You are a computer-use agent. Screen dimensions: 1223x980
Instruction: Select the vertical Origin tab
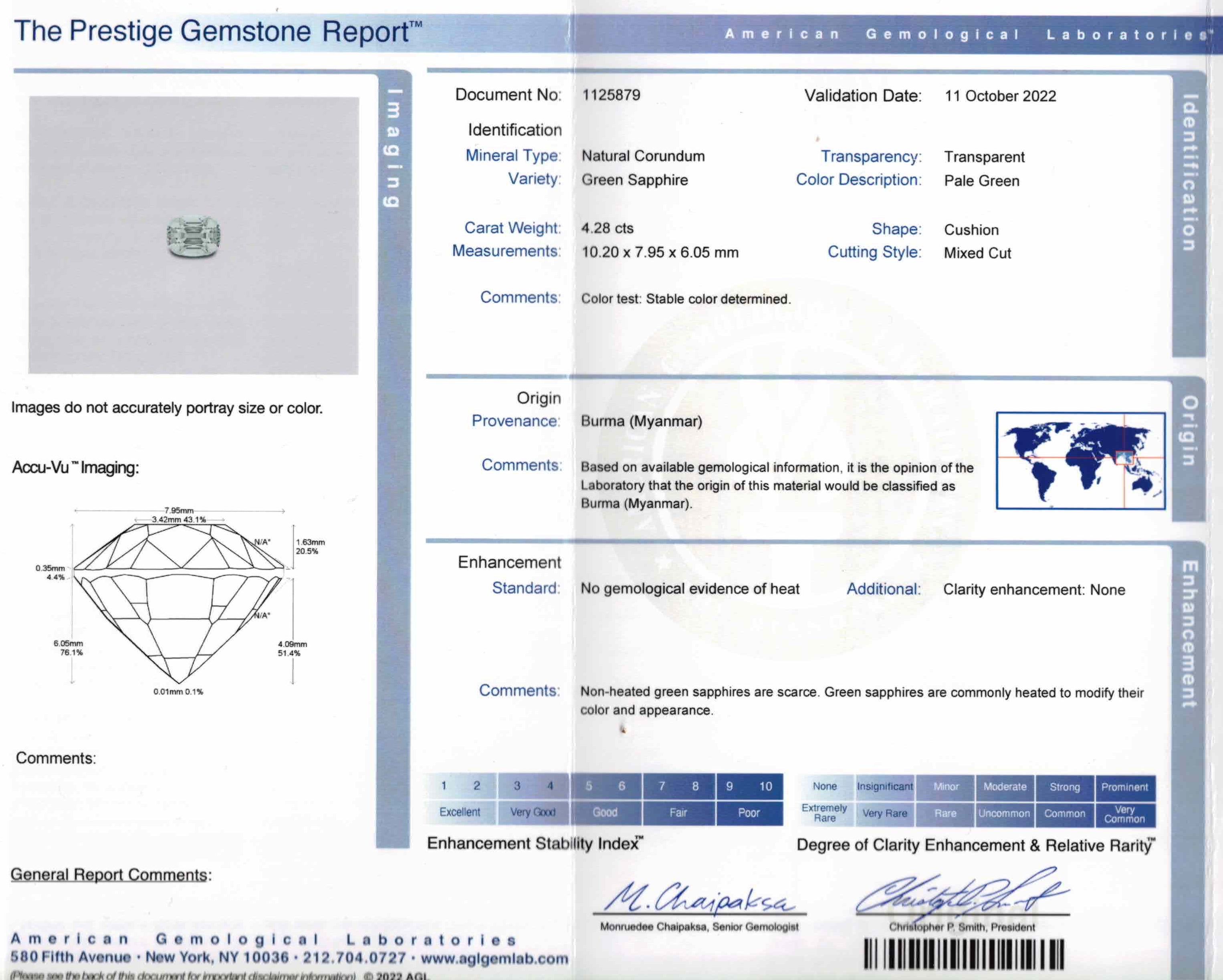click(x=1189, y=431)
